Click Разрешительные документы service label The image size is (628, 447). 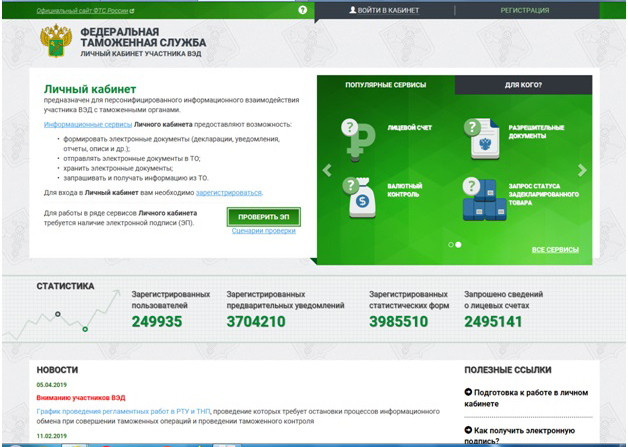click(x=536, y=132)
